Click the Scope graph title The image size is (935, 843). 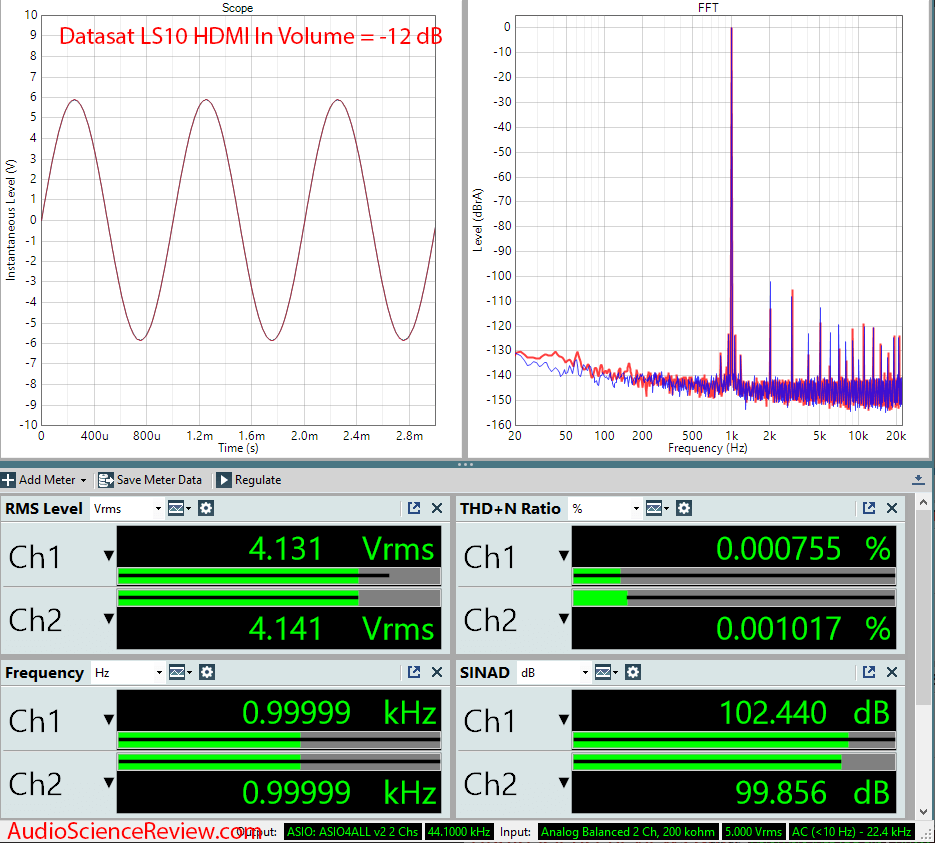[237, 8]
